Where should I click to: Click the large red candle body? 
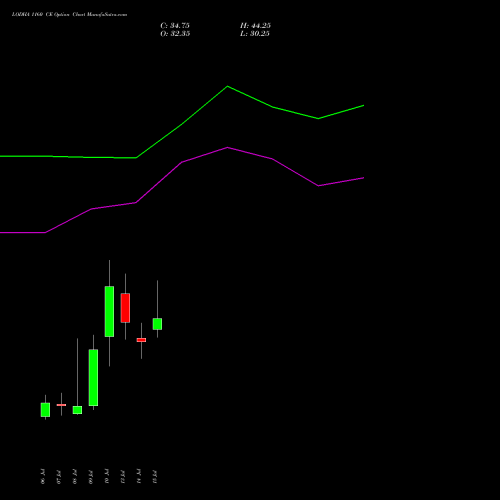pos(125,308)
